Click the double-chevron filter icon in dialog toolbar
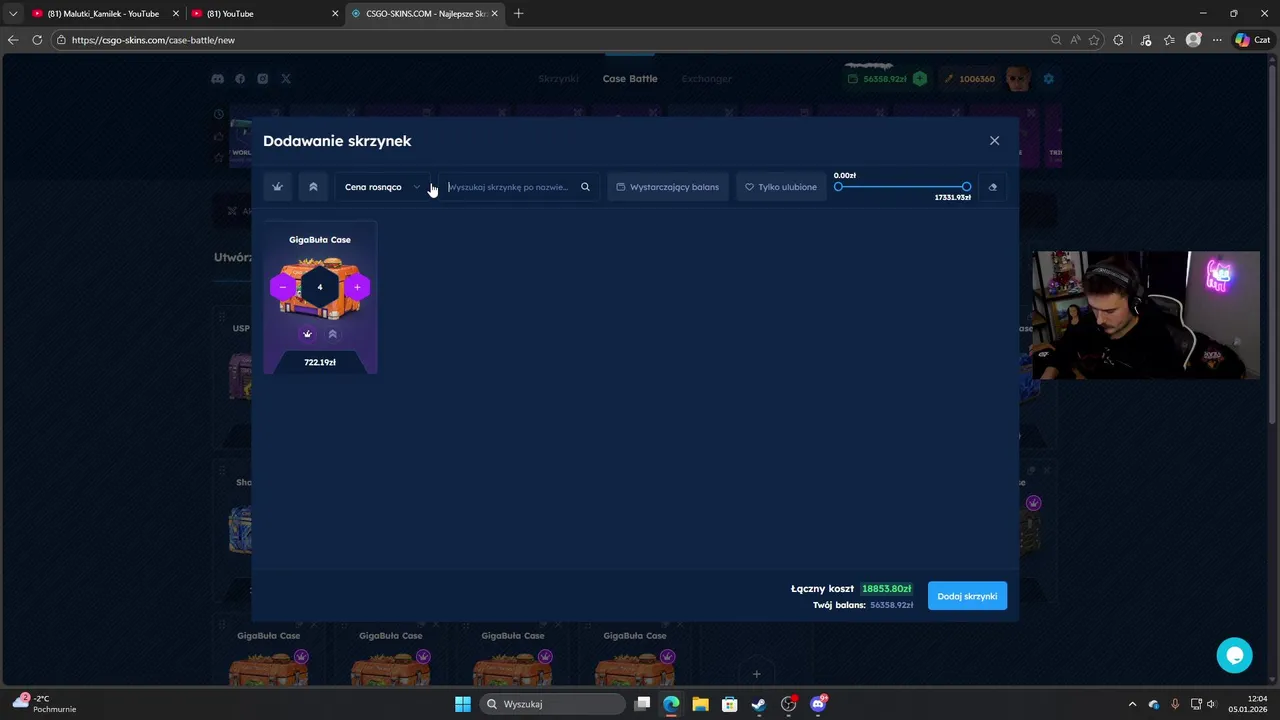This screenshot has height=720, width=1280. pos(313,187)
